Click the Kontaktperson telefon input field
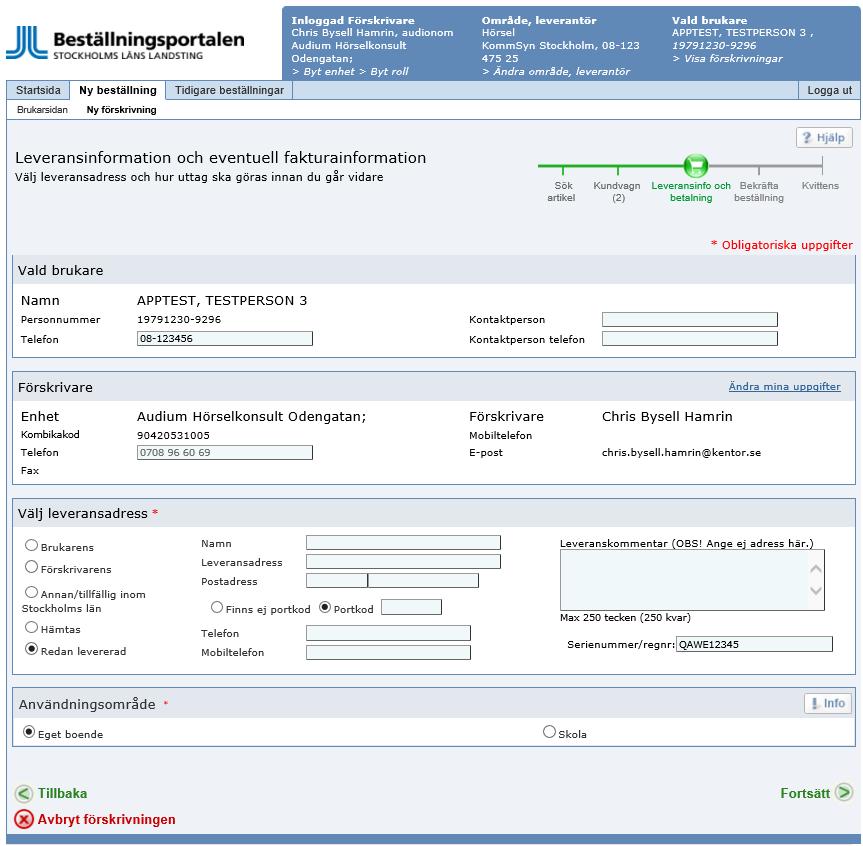The image size is (863, 846). pyautogui.click(x=690, y=339)
